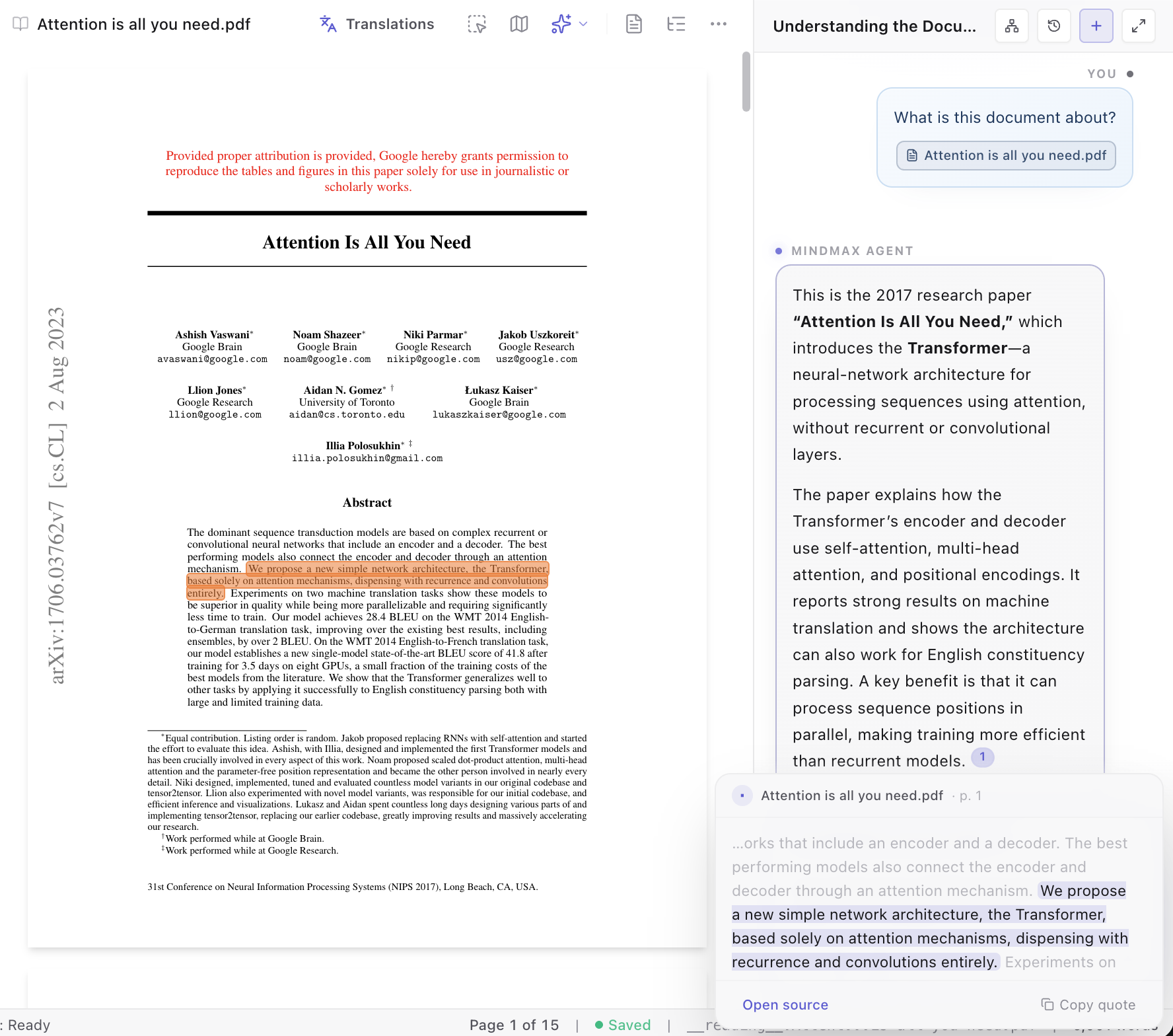Click the What is this document about? message
The height and width of the screenshot is (1036, 1173).
[x=1005, y=118]
